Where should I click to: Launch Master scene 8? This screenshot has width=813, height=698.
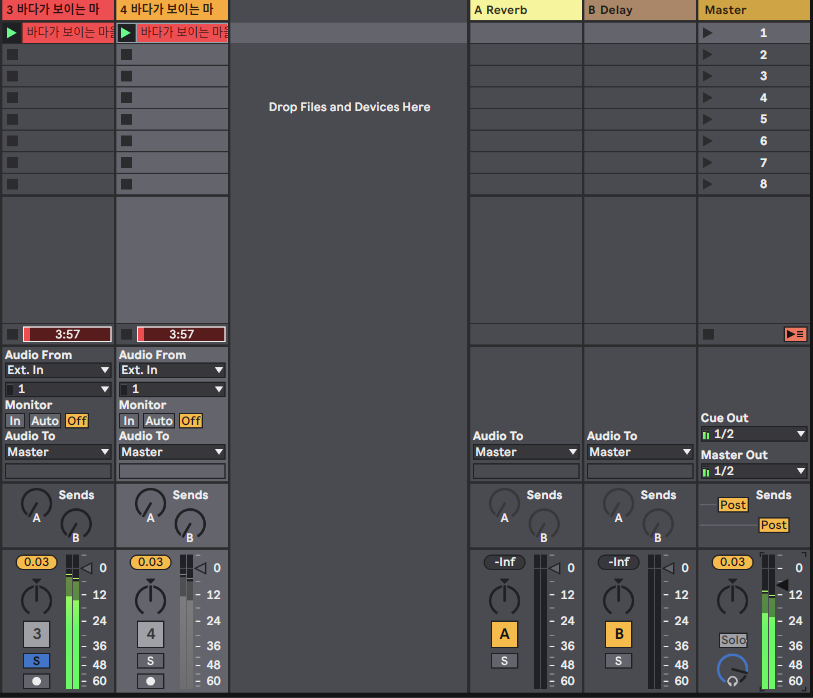point(707,184)
